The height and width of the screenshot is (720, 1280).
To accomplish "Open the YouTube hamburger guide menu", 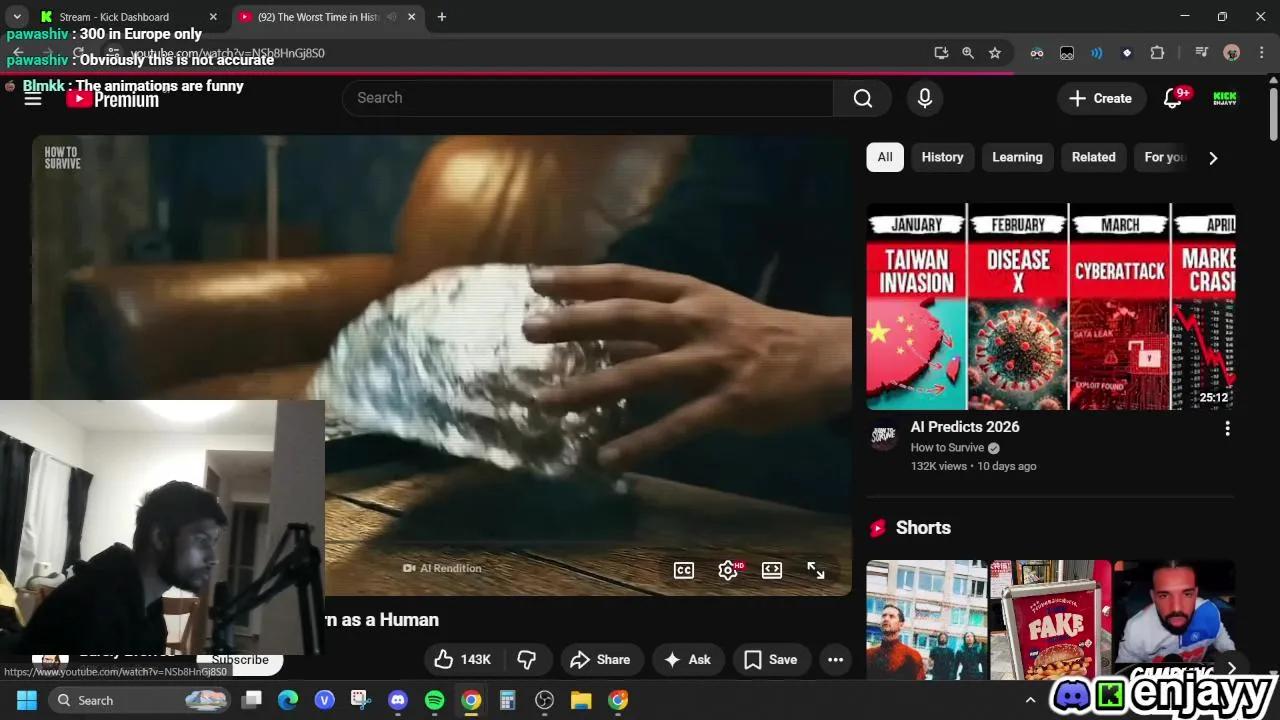I will 33,98.
